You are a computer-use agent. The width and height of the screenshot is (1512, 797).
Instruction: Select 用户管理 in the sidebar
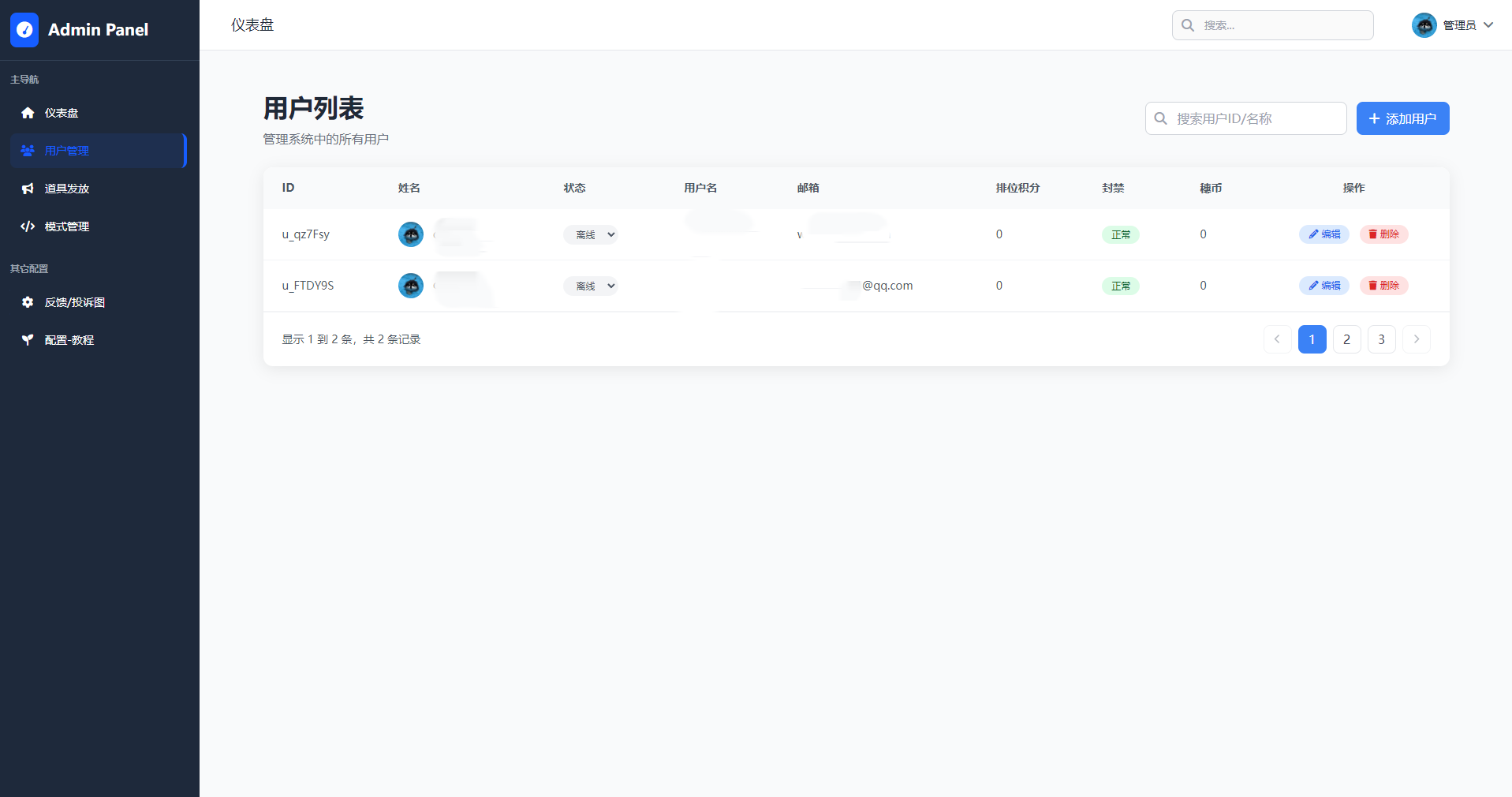point(99,151)
